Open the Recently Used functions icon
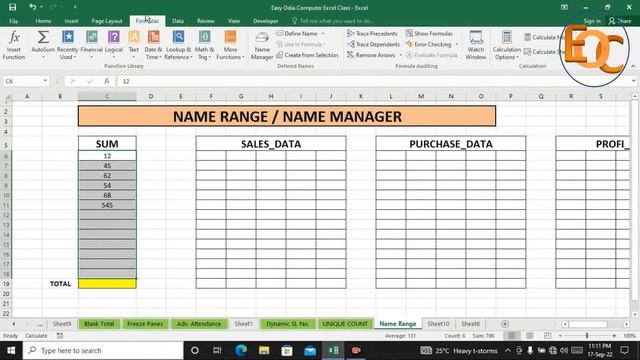Viewport: 640px width, 360px height. coord(67,37)
